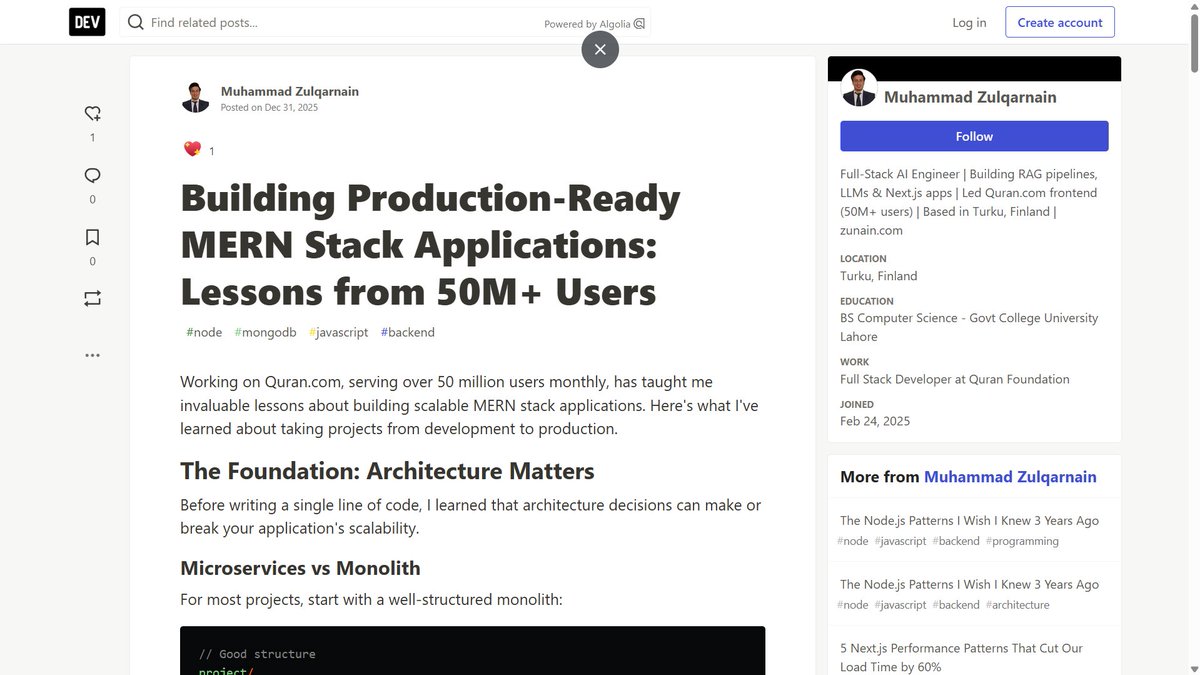Viewport: 1200px width, 675px height.
Task: Click the sparkle heart reaction emoji
Action: pos(192,149)
